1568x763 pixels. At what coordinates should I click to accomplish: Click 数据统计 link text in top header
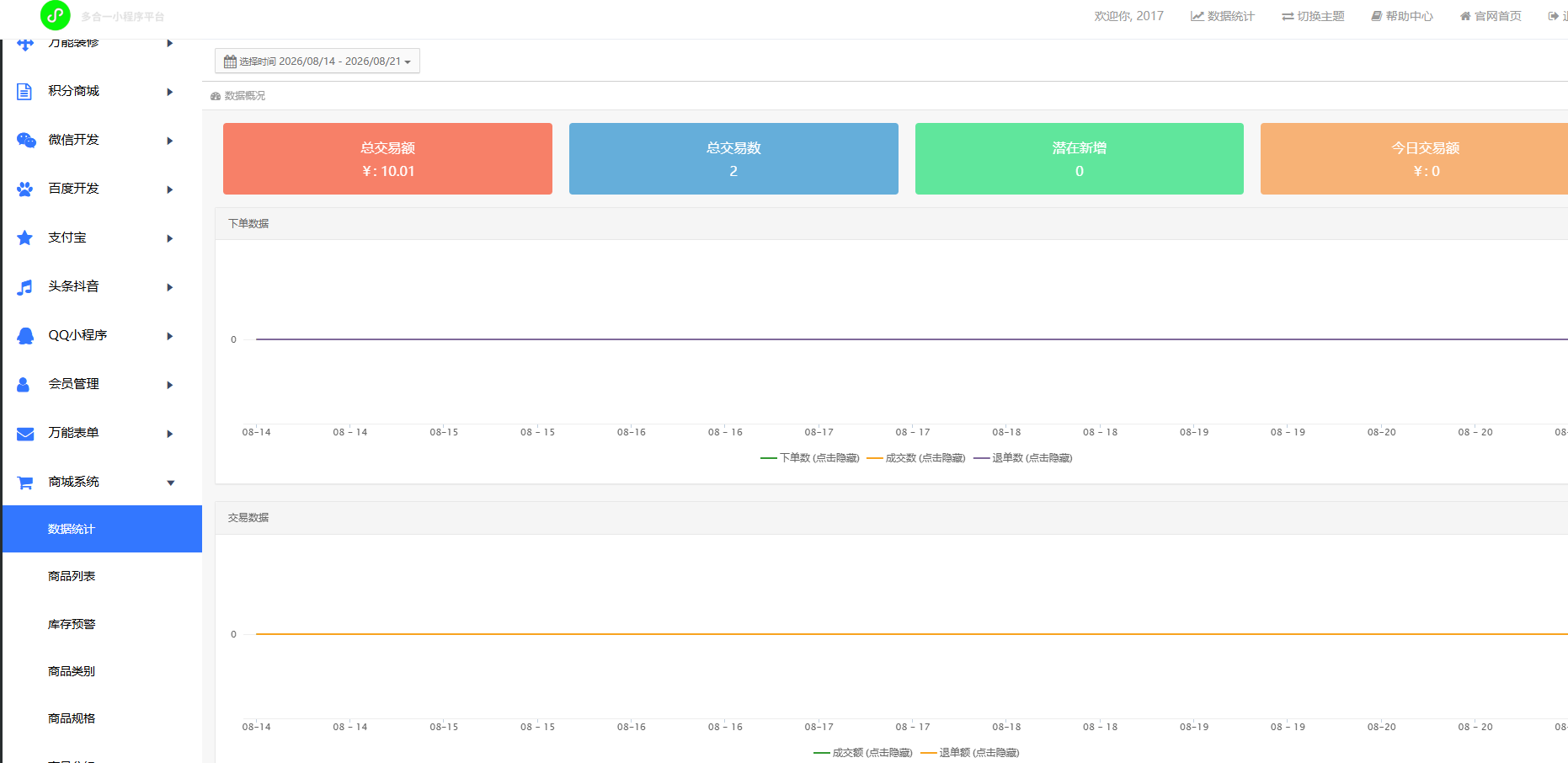click(x=1231, y=16)
